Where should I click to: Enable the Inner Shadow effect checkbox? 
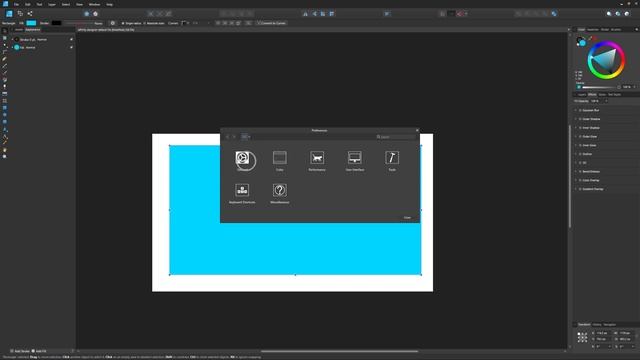pos(580,128)
